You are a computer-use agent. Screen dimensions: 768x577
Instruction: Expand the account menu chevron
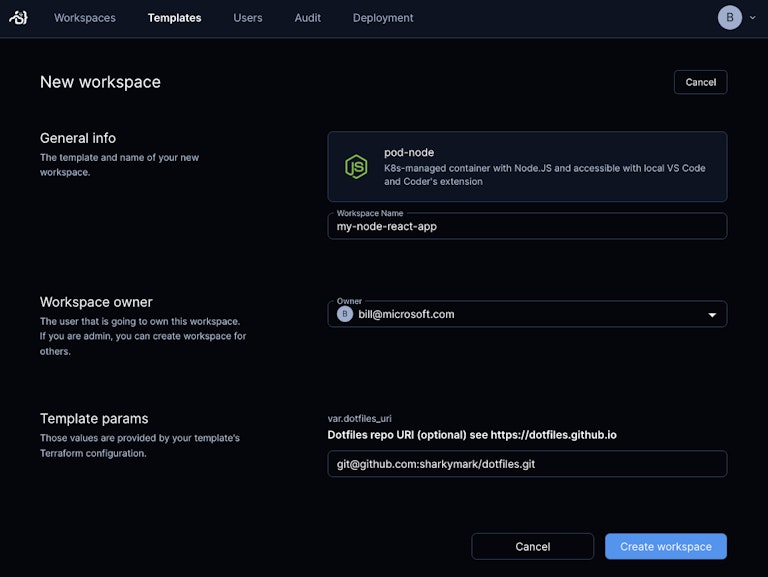click(x=752, y=18)
